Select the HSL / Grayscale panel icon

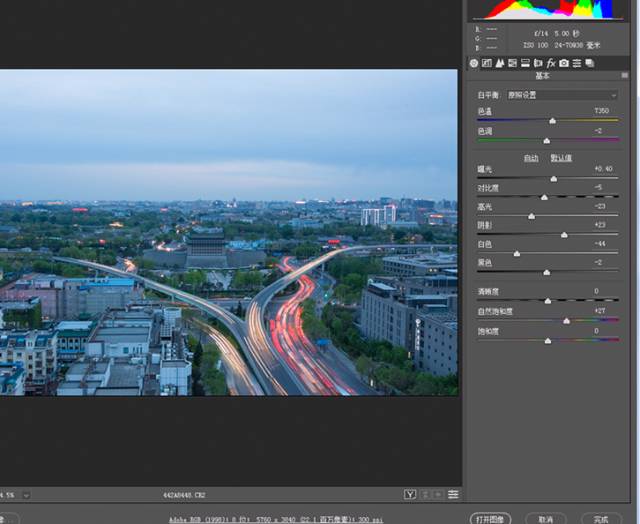tap(512, 63)
